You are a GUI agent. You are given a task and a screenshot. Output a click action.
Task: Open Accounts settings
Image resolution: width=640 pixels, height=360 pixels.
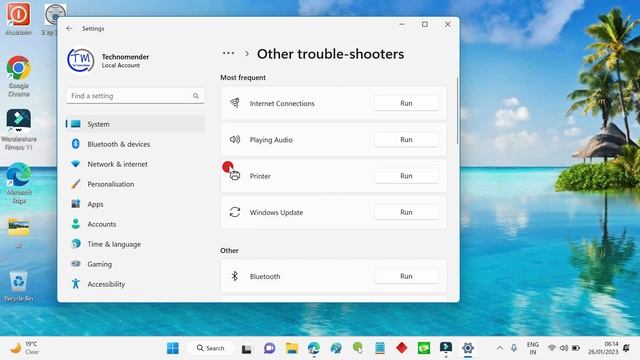(135, 224)
